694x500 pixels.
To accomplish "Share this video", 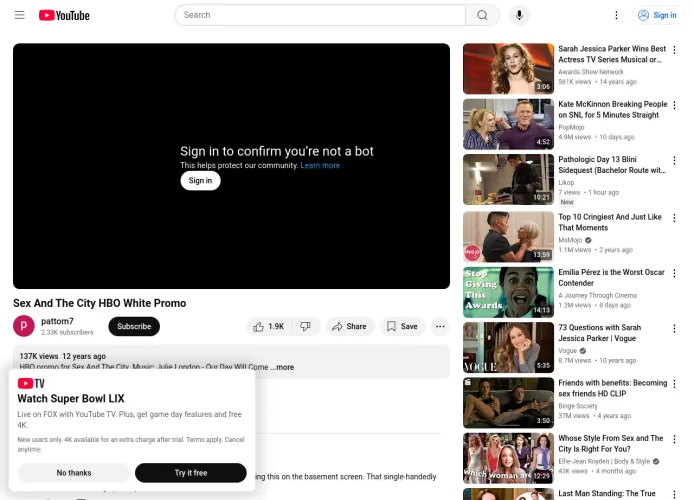I will [350, 327].
